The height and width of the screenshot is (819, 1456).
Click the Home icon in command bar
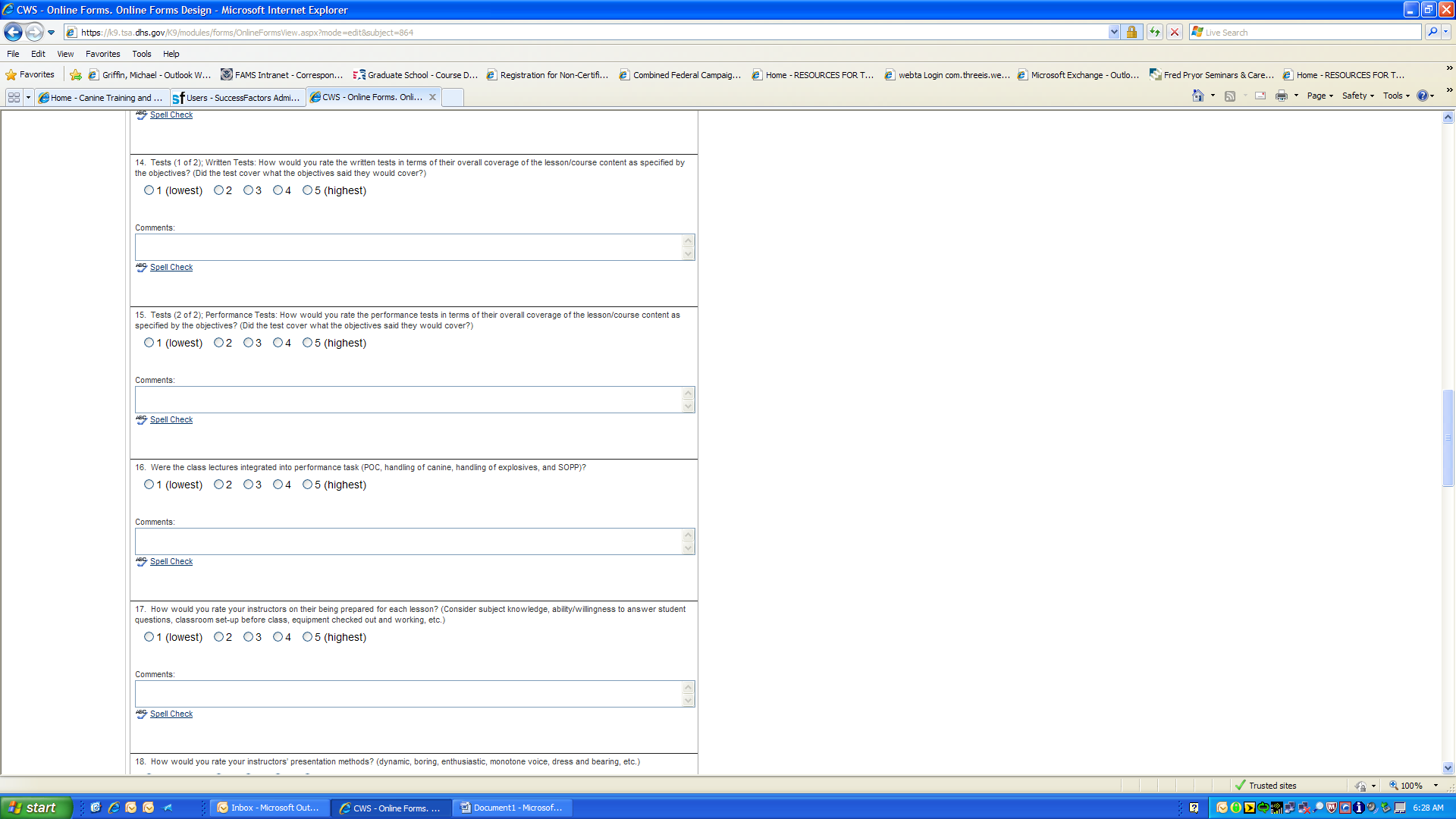1198,96
